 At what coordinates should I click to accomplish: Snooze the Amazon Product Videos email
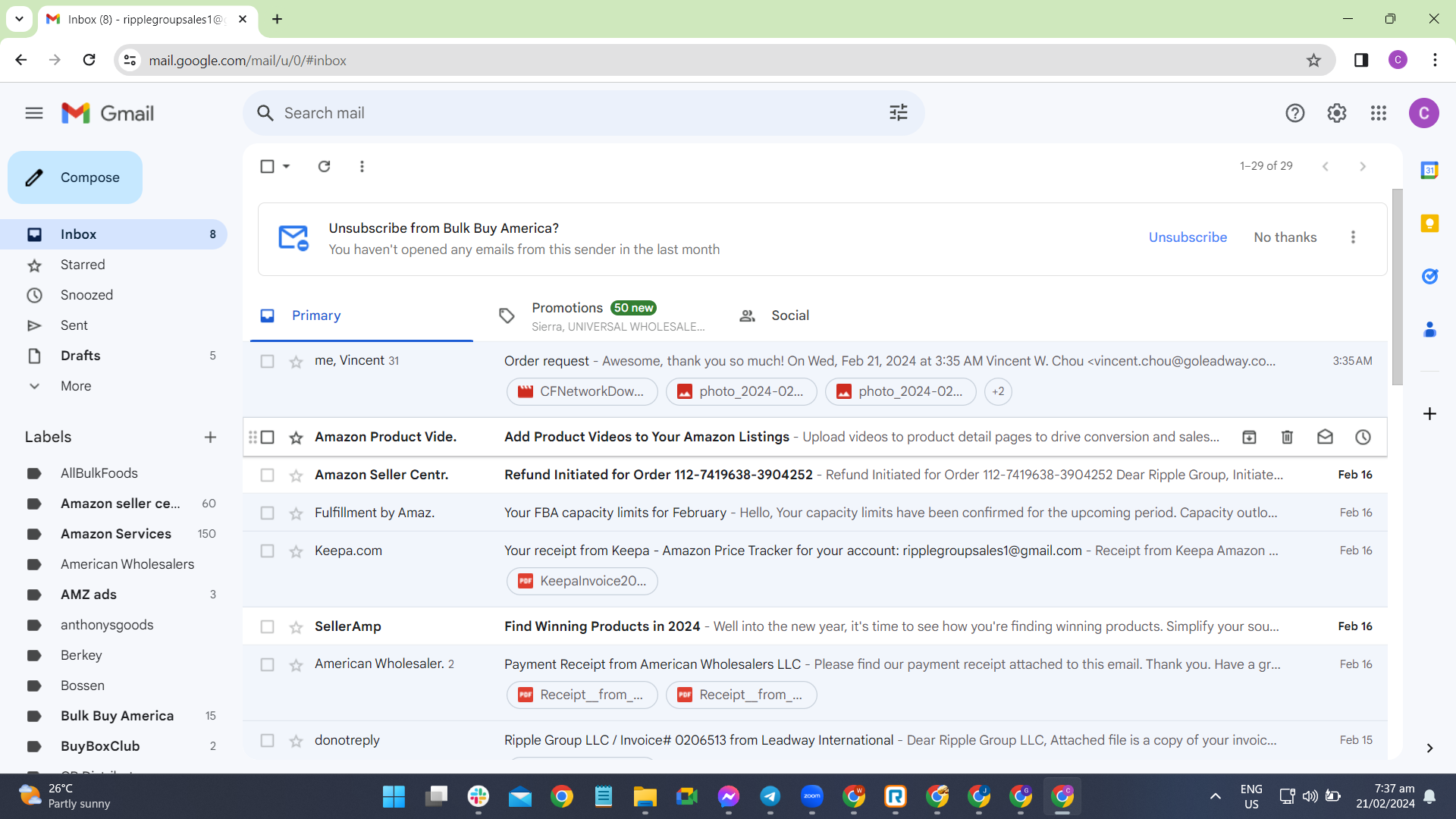1363,437
